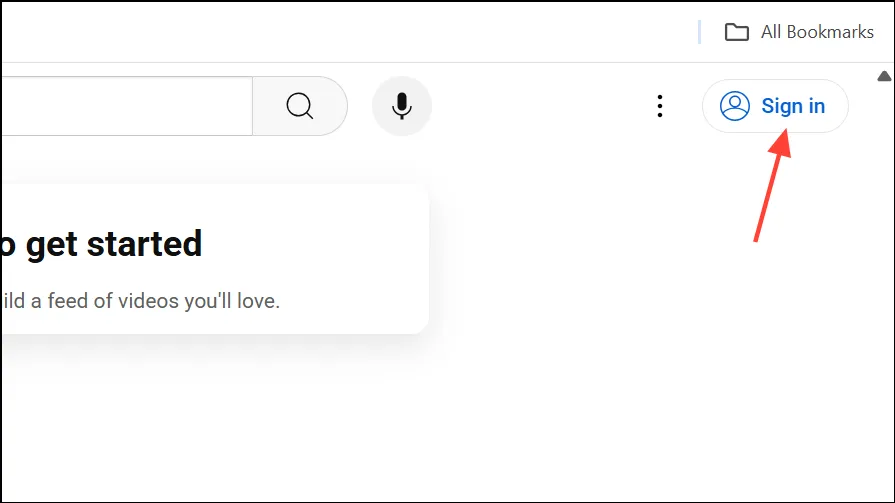Viewport: 895px width, 503px height.
Task: Click the empty header space beside the microphone
Action: tap(542, 106)
